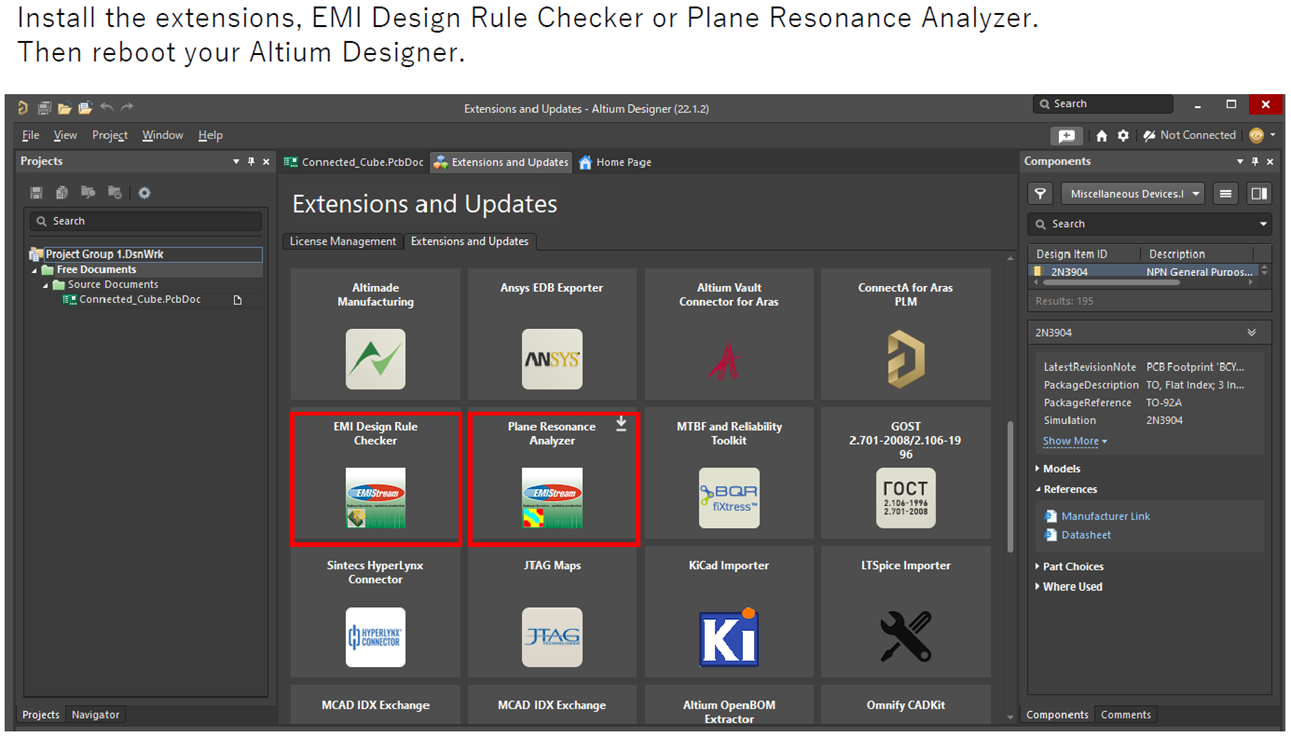Image resolution: width=1291 pixels, height=737 pixels.
Task: Open Projects panel settings gear
Action: click(144, 193)
